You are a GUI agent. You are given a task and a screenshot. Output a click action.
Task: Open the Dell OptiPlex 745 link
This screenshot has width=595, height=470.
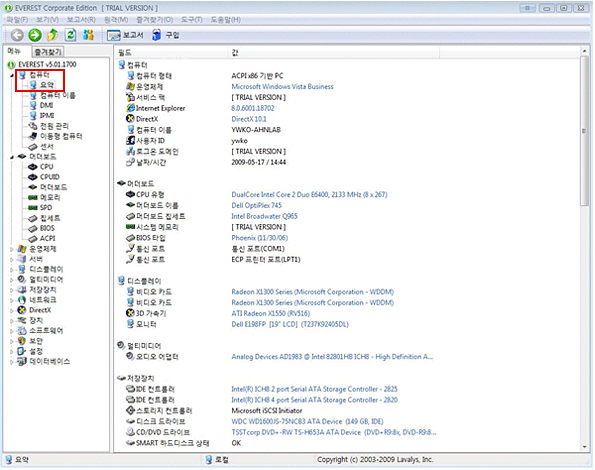257,206
